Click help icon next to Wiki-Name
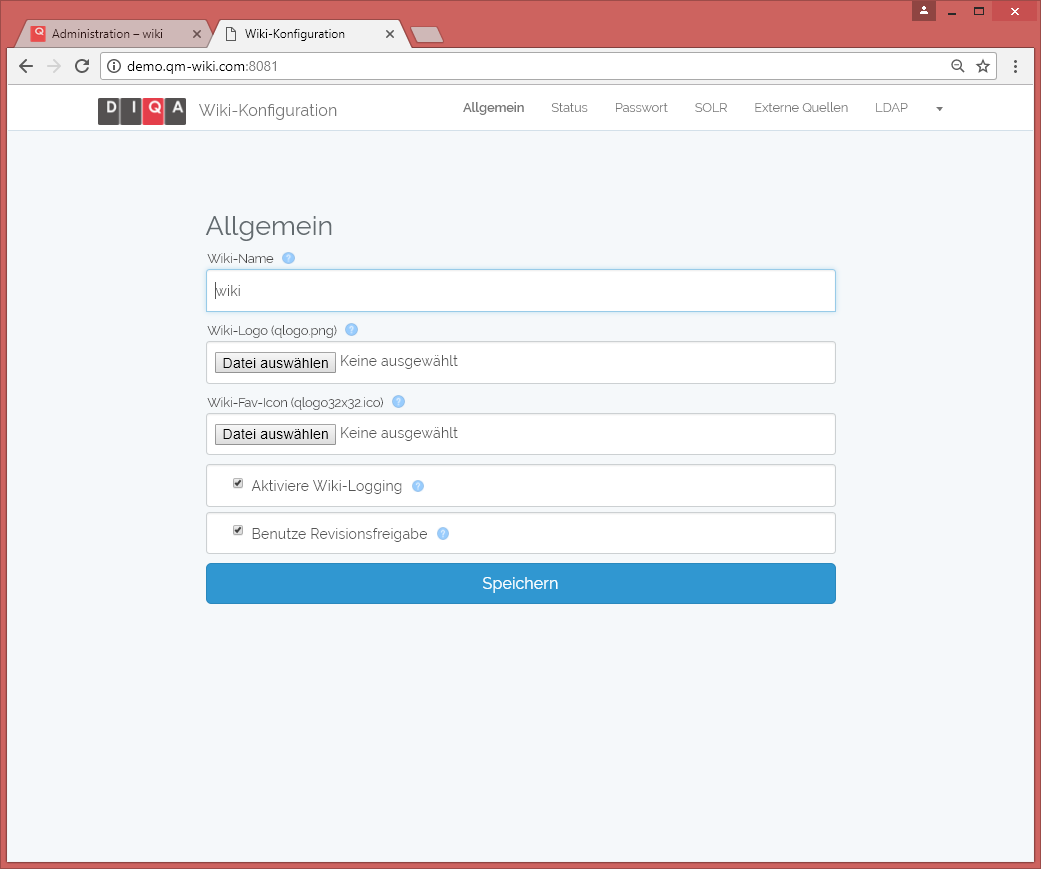The width and height of the screenshot is (1041, 869). pyautogui.click(x=288, y=258)
